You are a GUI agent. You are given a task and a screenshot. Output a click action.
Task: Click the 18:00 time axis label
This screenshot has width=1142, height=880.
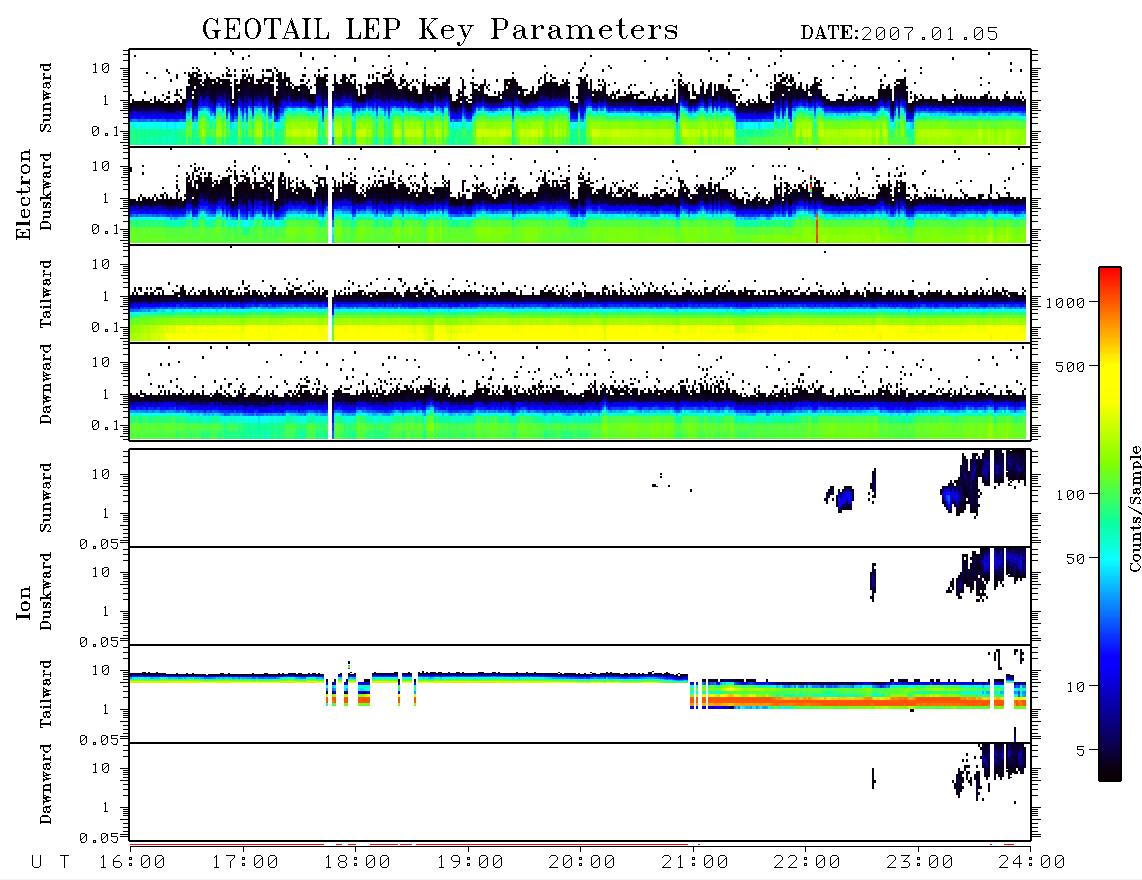pyautogui.click(x=357, y=863)
